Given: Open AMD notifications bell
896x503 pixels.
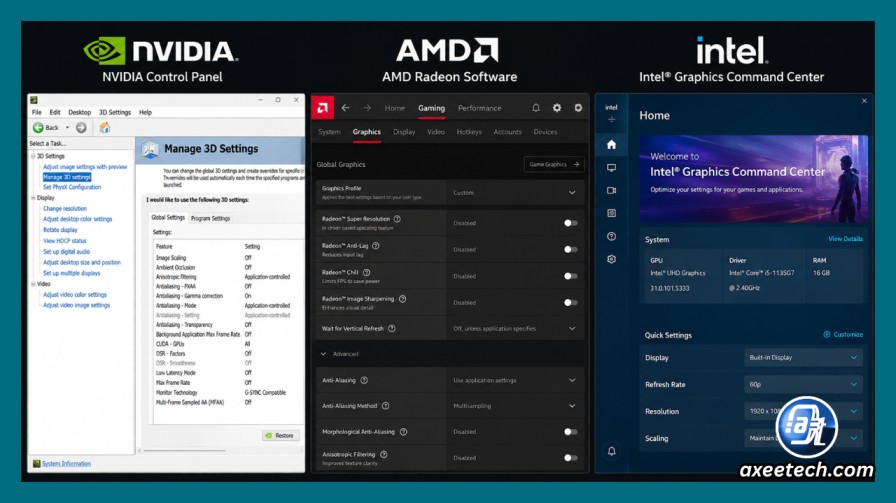Looking at the screenshot, I should (x=535, y=107).
